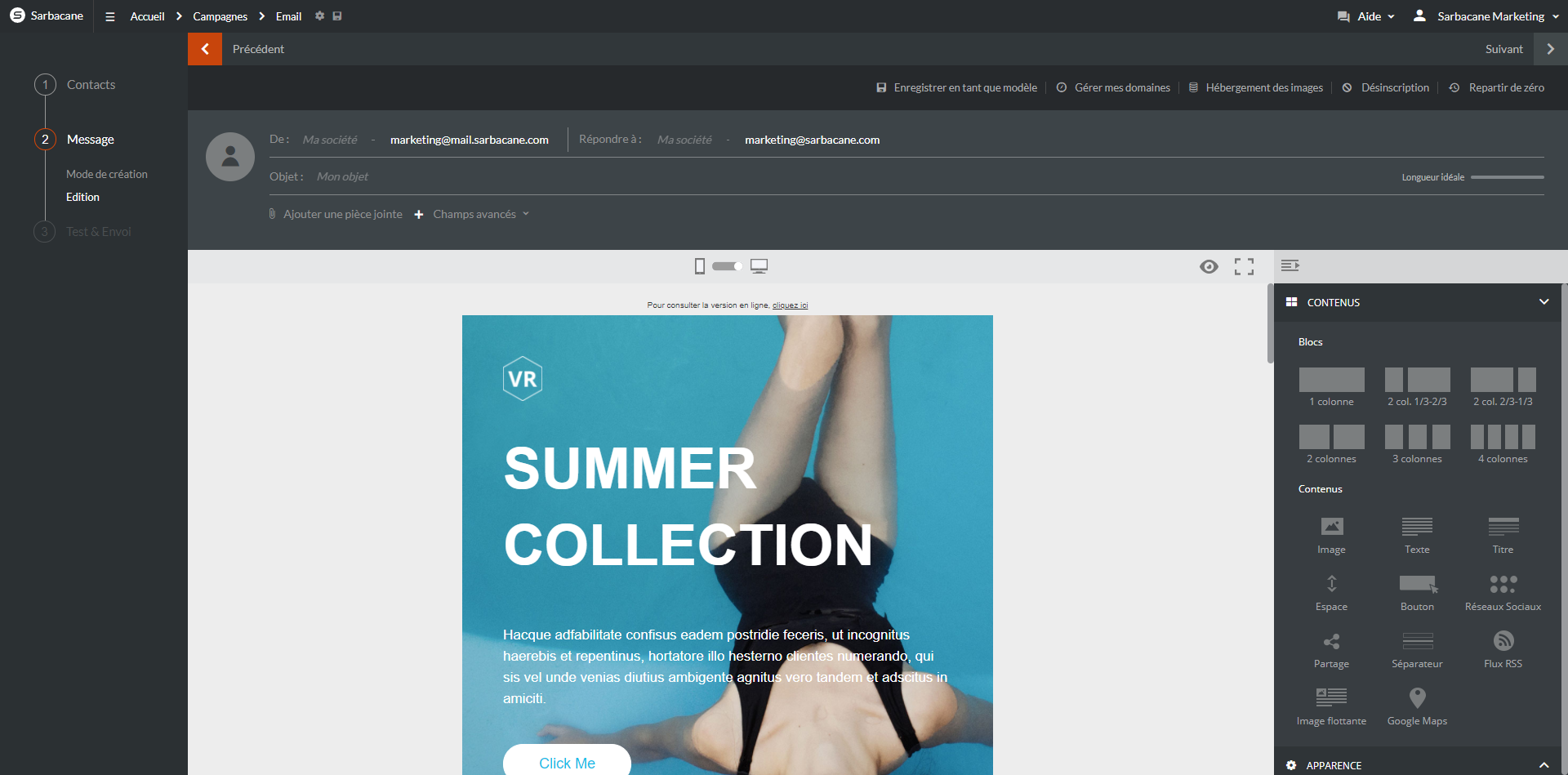Click the Désinscription option
This screenshot has height=775, width=1568.
click(x=1386, y=87)
